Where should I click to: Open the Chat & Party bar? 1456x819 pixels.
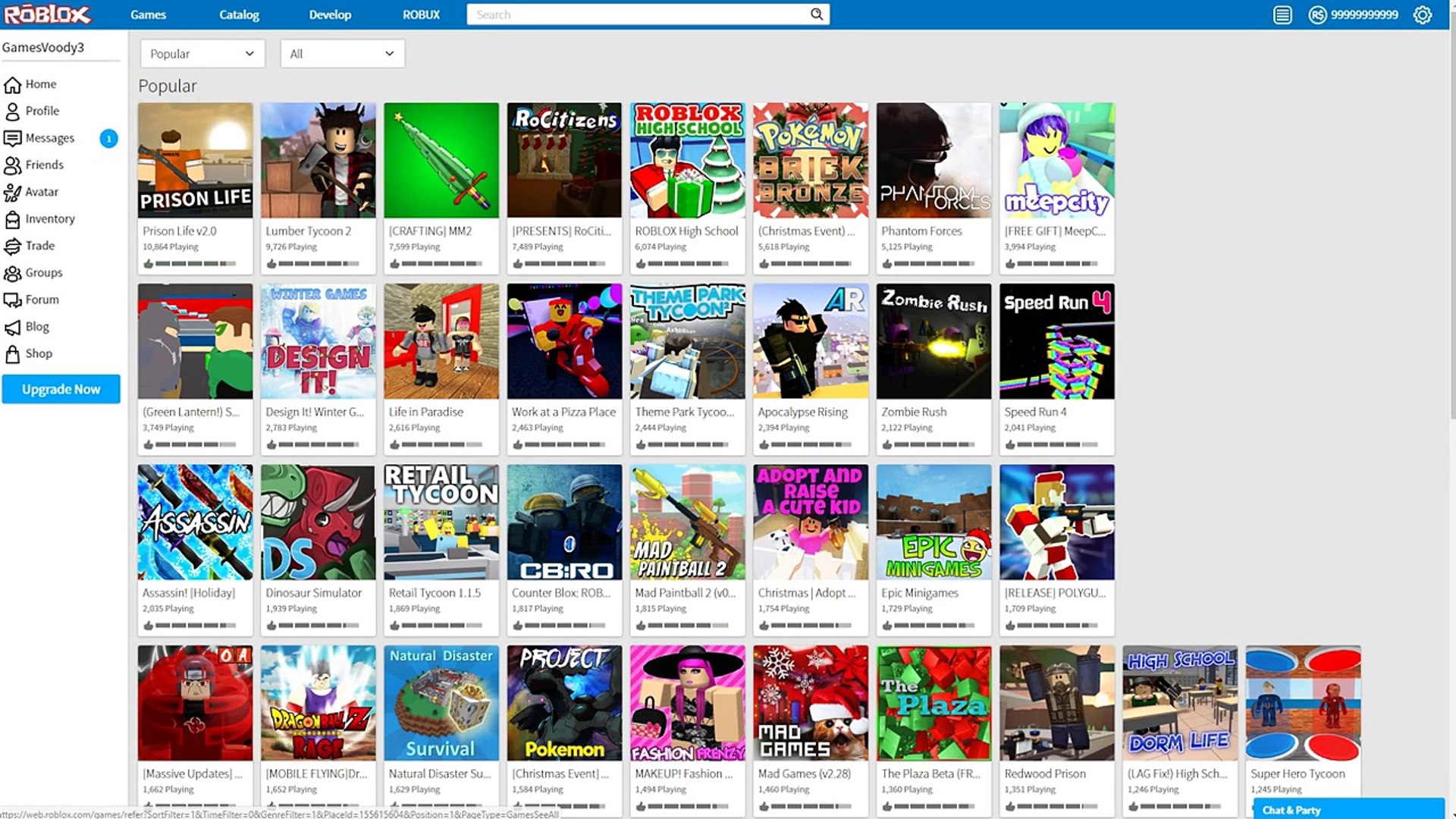pyautogui.click(x=1348, y=809)
